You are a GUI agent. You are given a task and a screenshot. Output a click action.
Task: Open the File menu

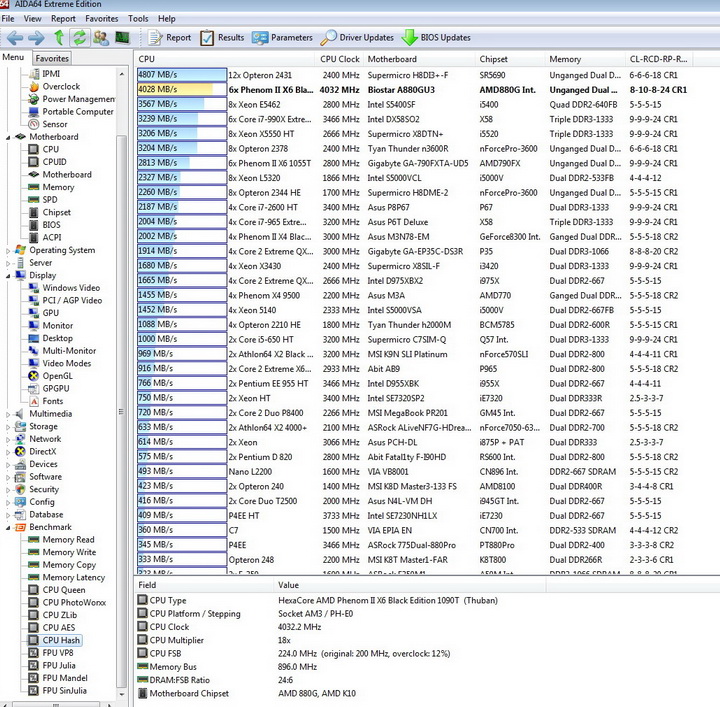(x=8, y=19)
